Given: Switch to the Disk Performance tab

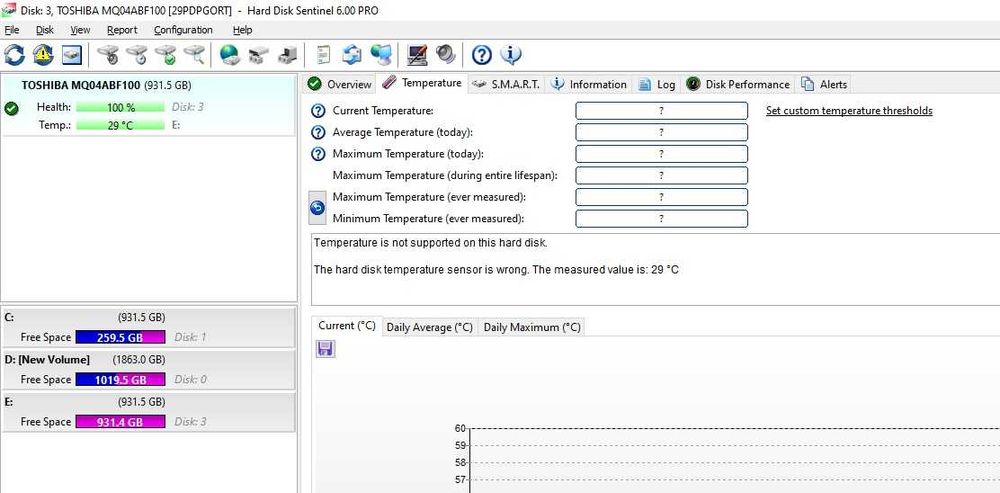Looking at the screenshot, I should tap(739, 84).
